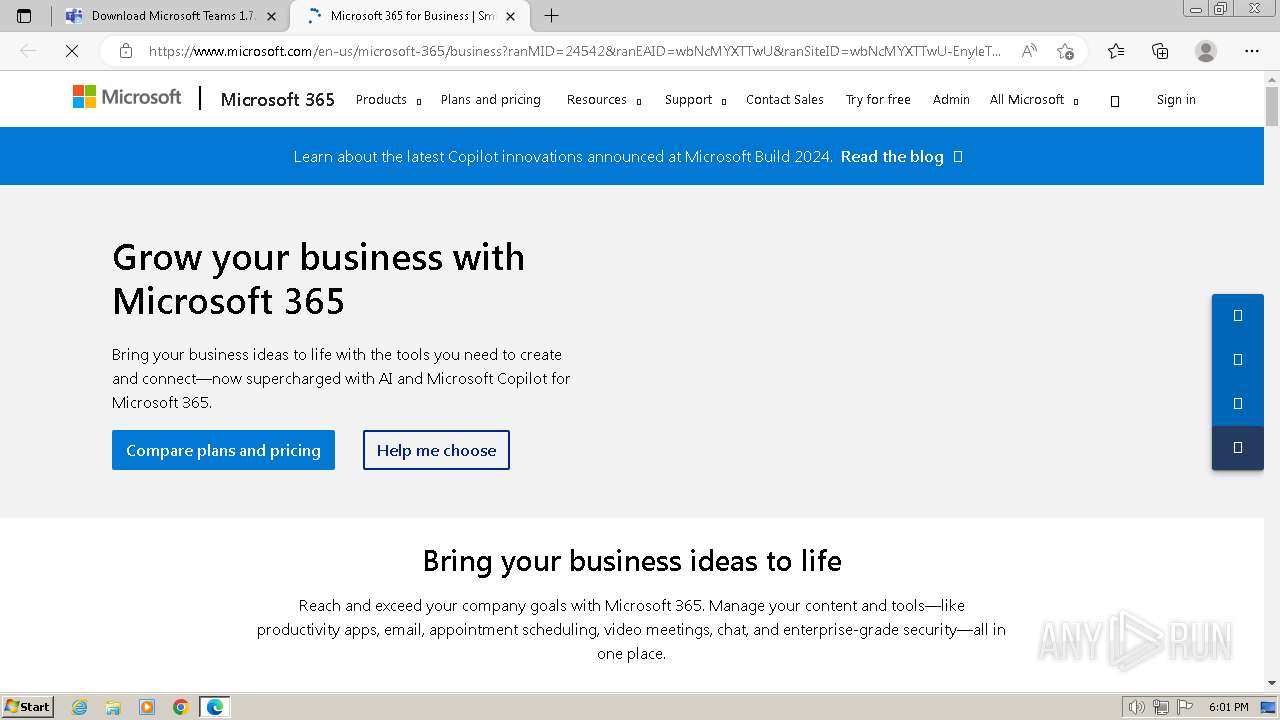
Task: Open Try for free menu item
Action: point(878,100)
